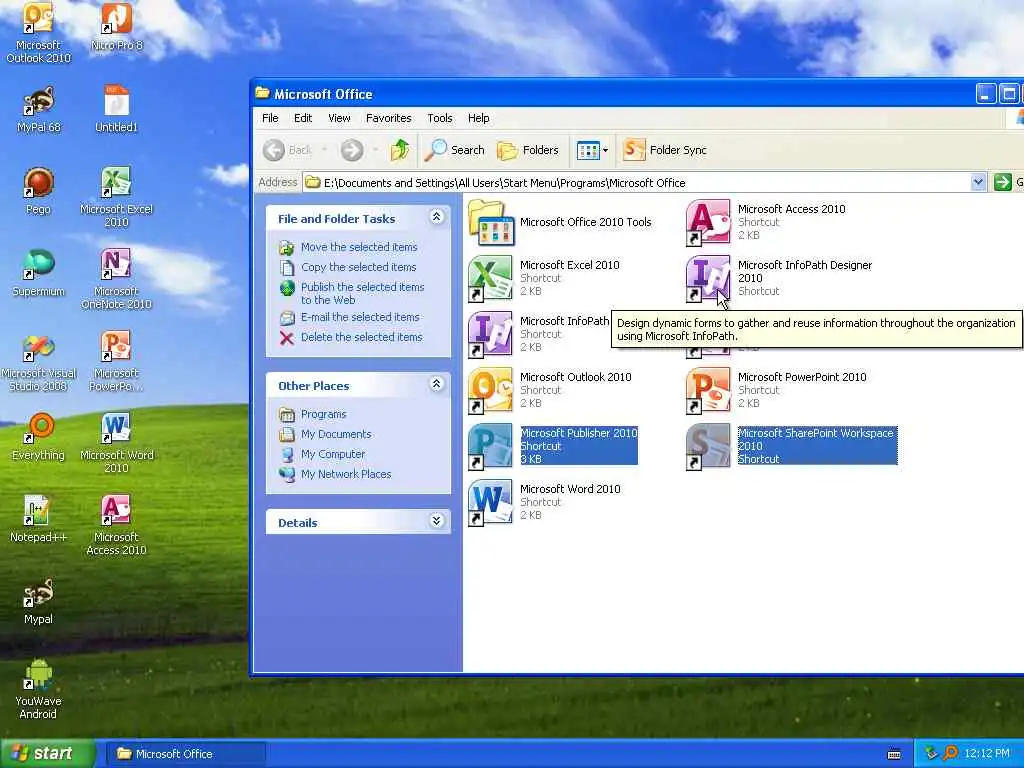The image size is (1024, 768).
Task: Open the View menu
Action: pos(339,118)
